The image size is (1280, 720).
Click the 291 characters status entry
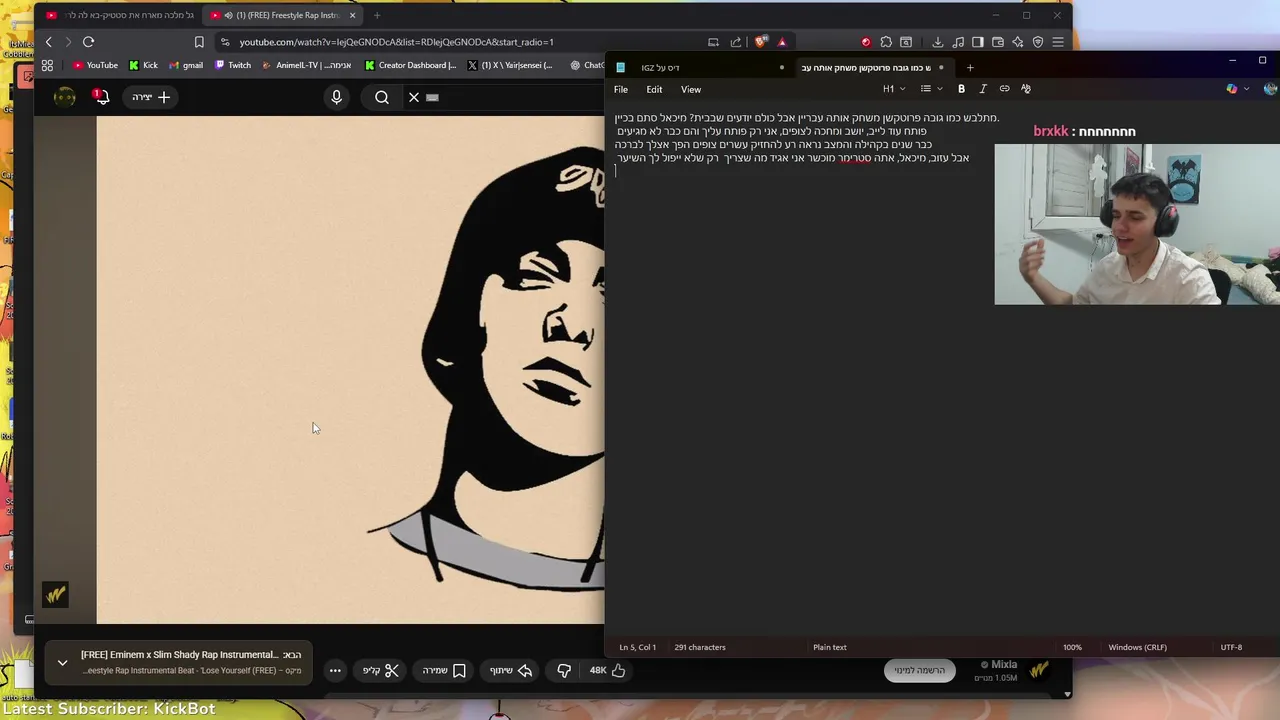pos(700,647)
